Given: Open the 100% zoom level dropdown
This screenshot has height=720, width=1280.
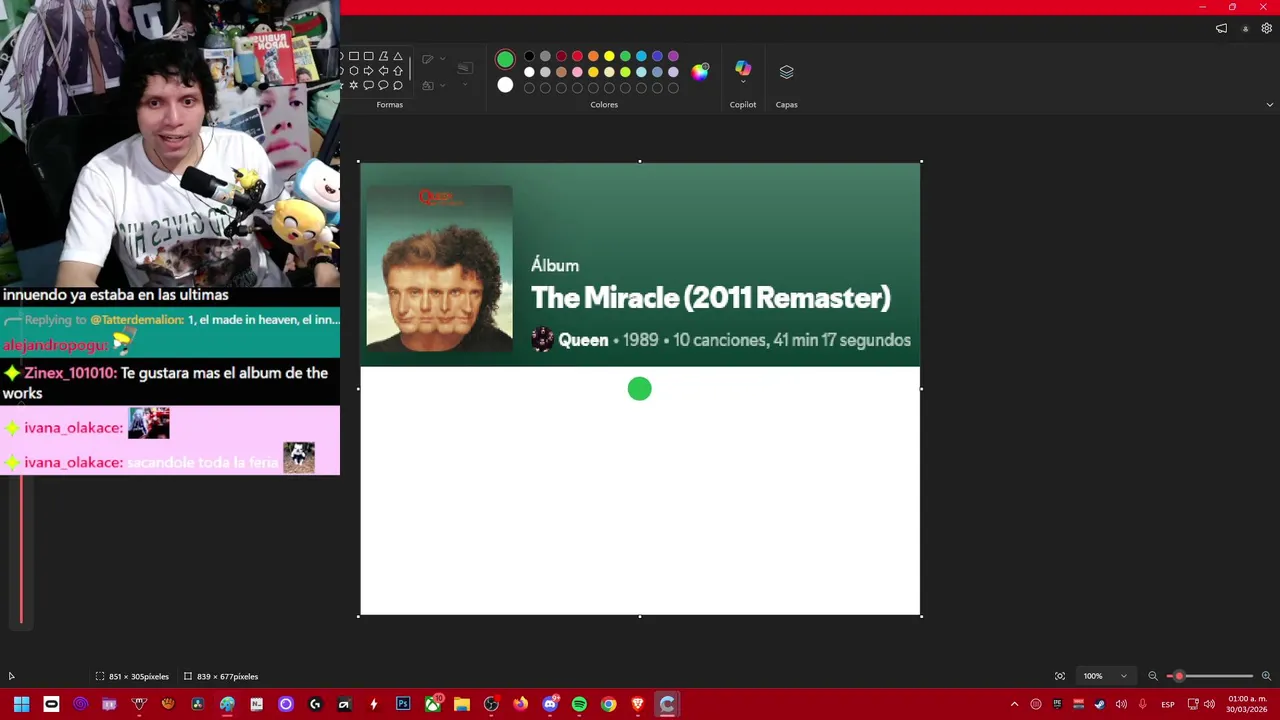Looking at the screenshot, I should [x=1105, y=676].
